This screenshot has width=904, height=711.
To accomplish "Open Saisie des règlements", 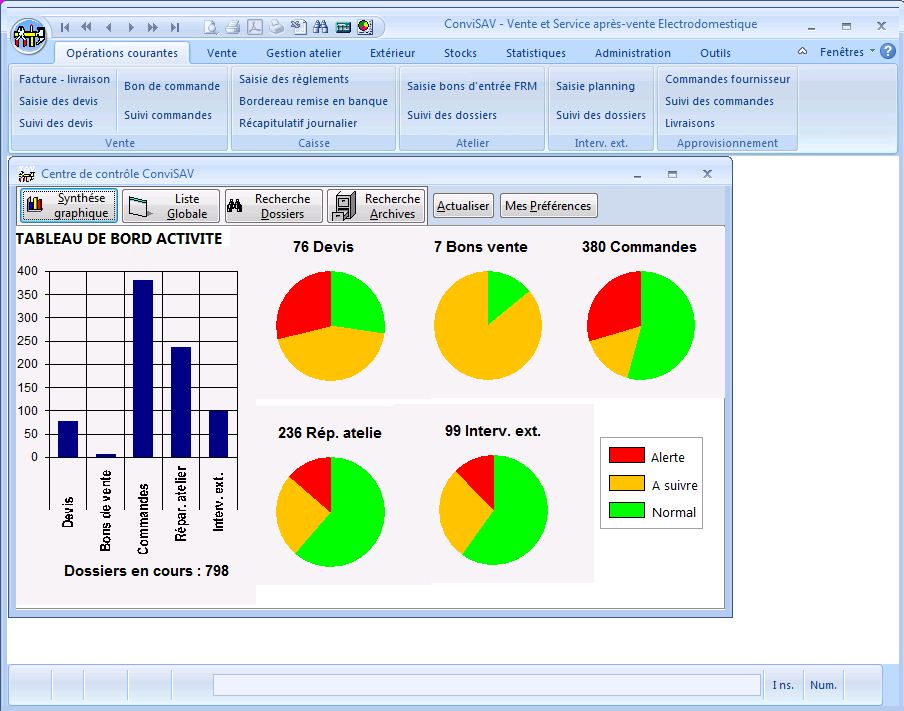I will tap(293, 79).
